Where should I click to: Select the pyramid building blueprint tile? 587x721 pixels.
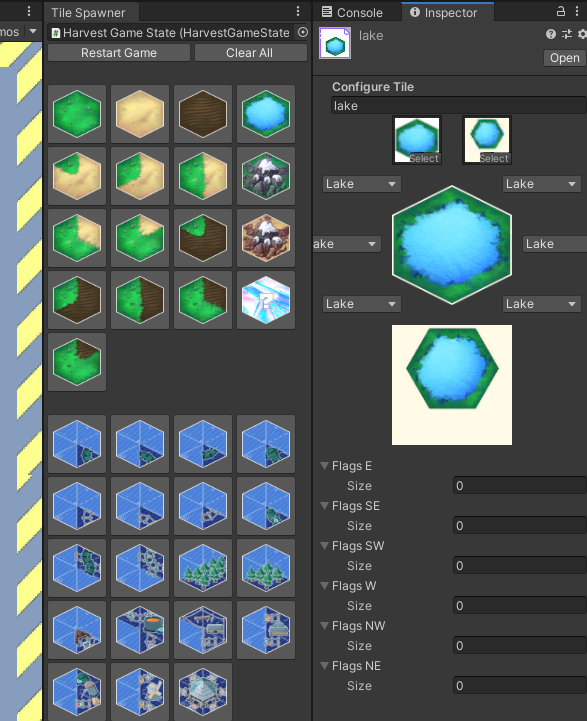(x=203, y=692)
